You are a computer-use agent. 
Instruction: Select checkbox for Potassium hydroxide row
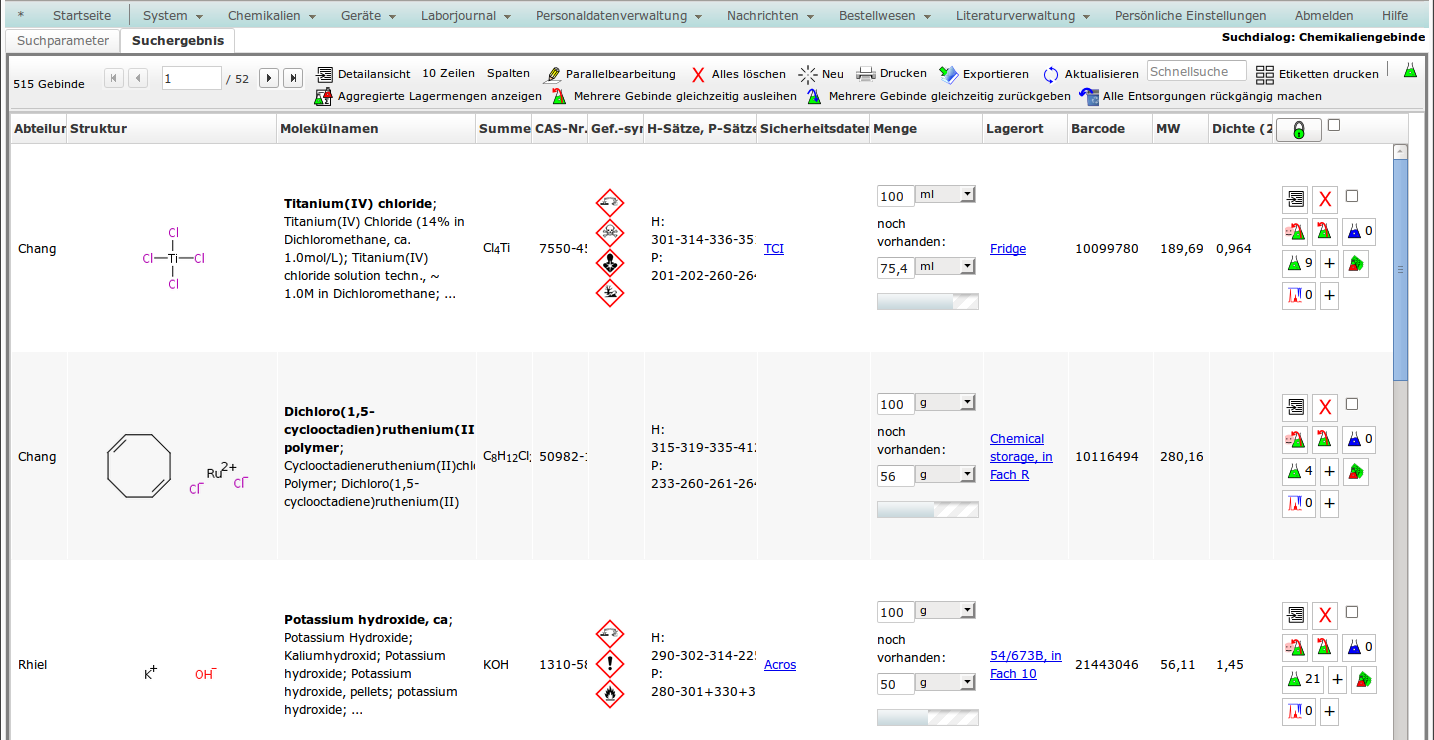1352,612
